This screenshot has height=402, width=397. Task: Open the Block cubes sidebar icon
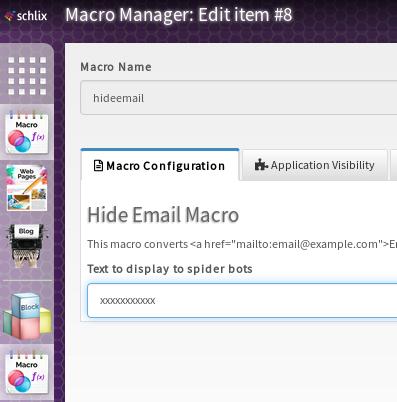tap(27, 315)
